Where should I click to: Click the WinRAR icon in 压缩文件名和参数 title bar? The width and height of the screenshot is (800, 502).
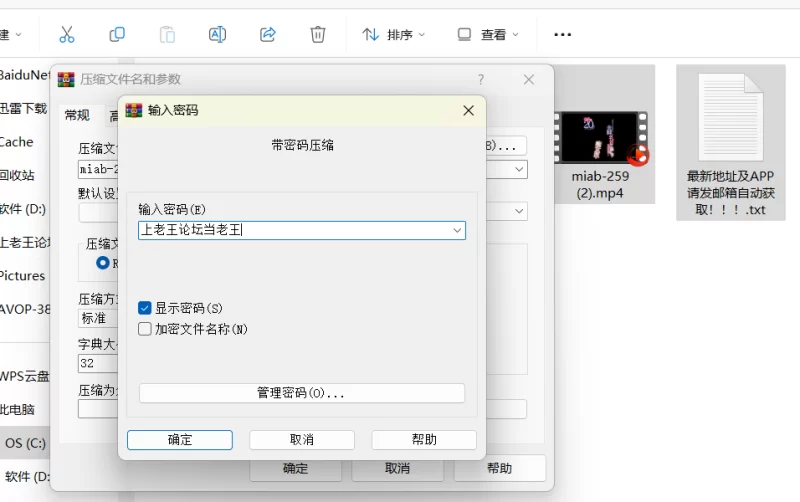[66, 80]
